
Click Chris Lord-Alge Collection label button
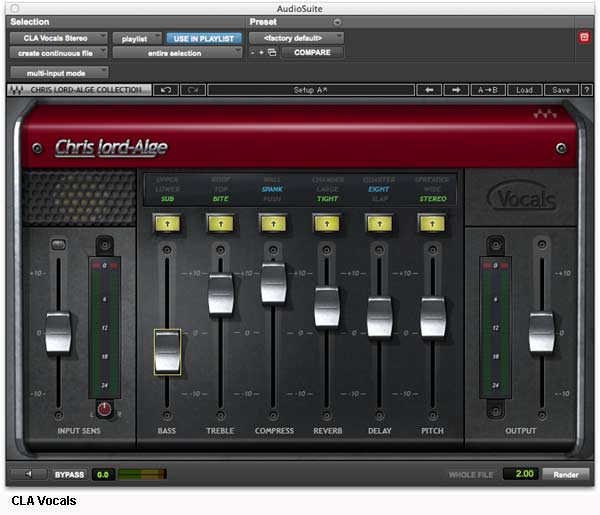pyautogui.click(x=79, y=90)
